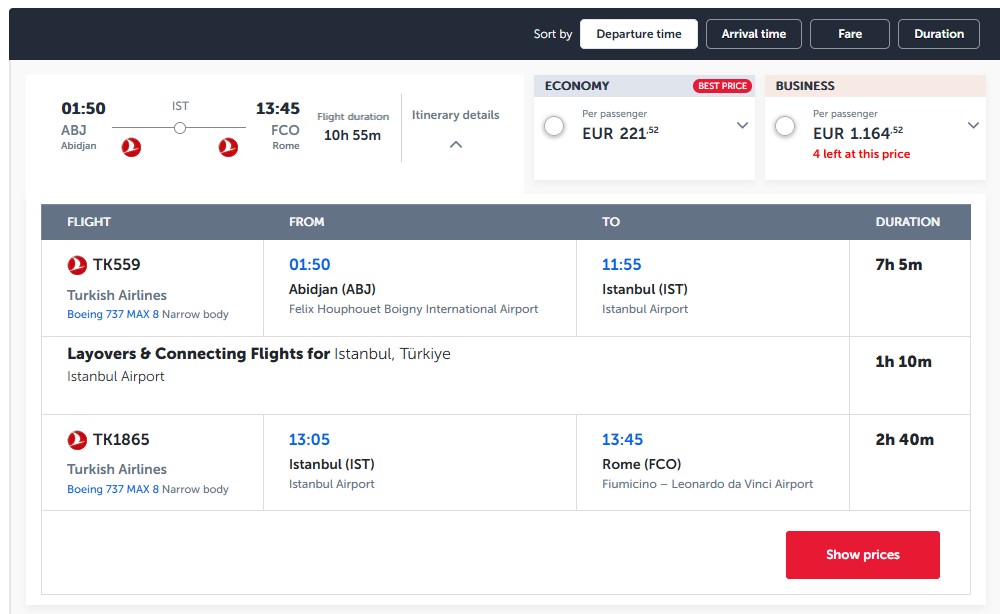Open Boeing 737 MAX 8 link for TK1865
This screenshot has width=1000, height=614.
pos(113,489)
